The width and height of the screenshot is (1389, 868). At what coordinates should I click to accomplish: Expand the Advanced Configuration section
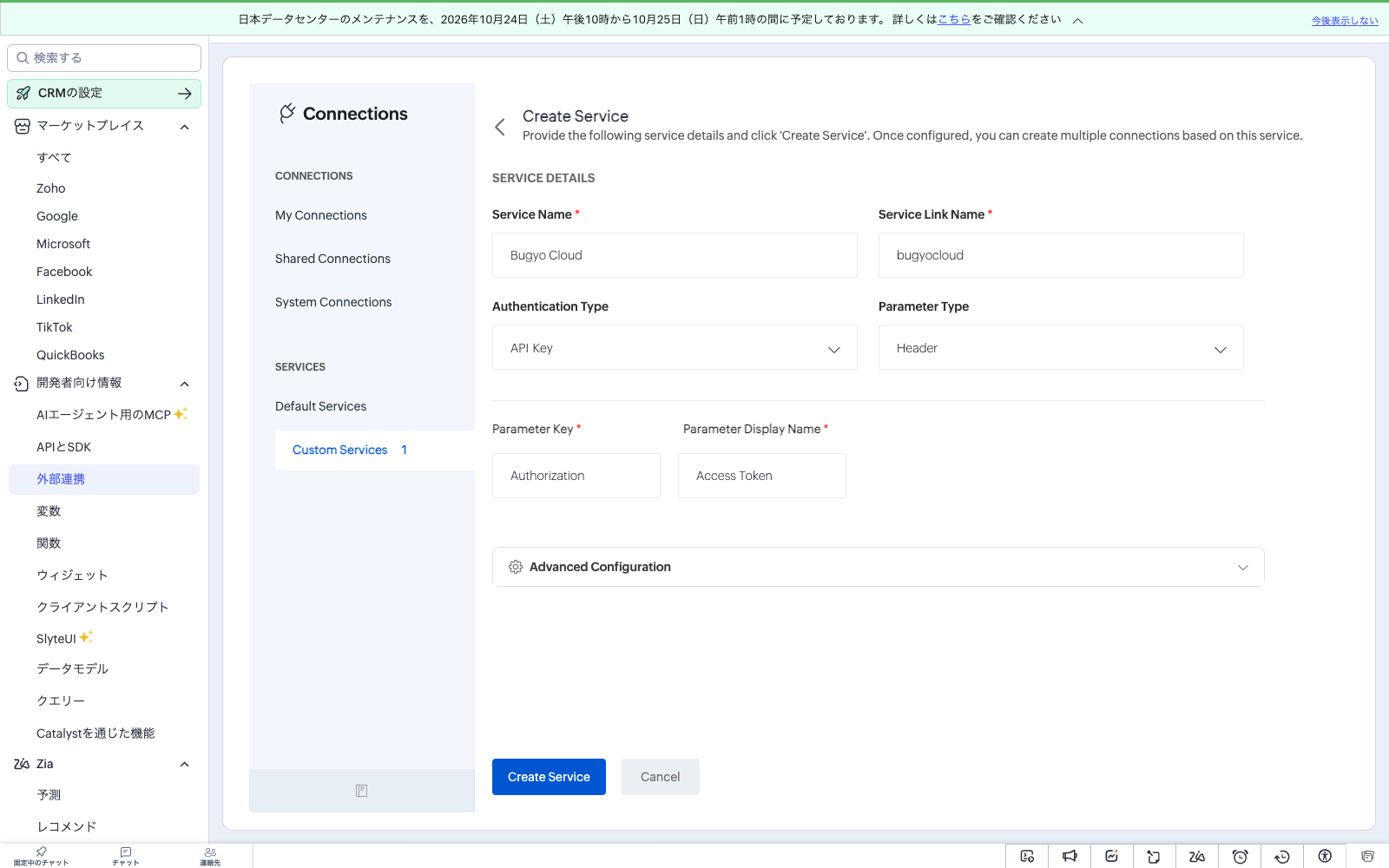point(878,567)
